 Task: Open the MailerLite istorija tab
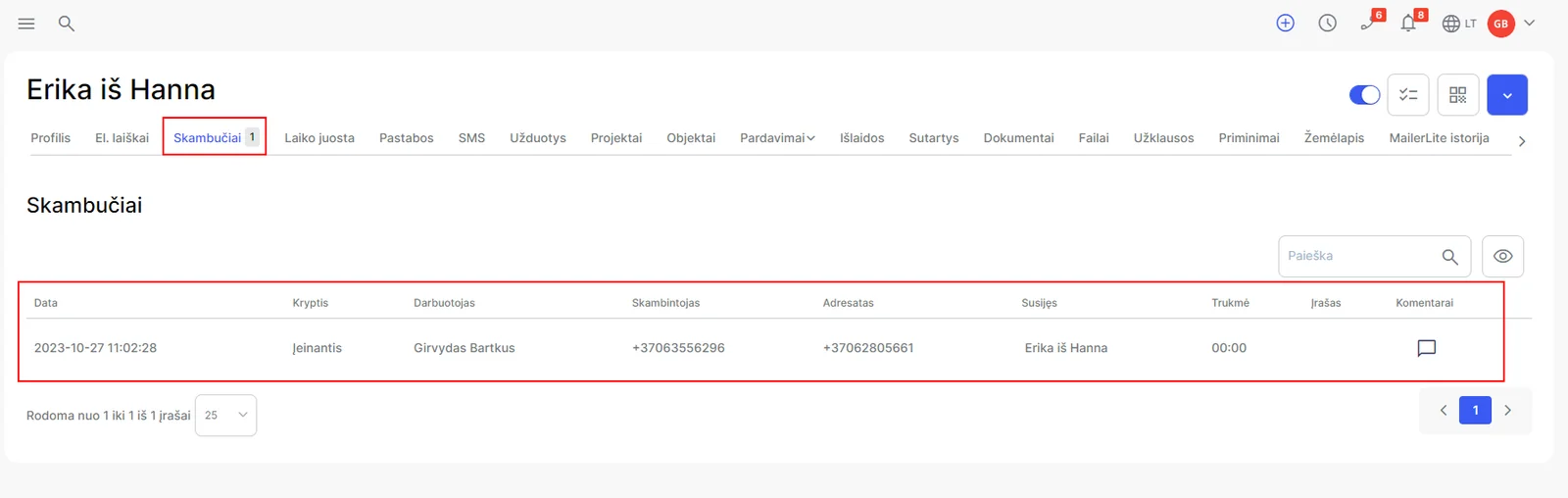1439,138
